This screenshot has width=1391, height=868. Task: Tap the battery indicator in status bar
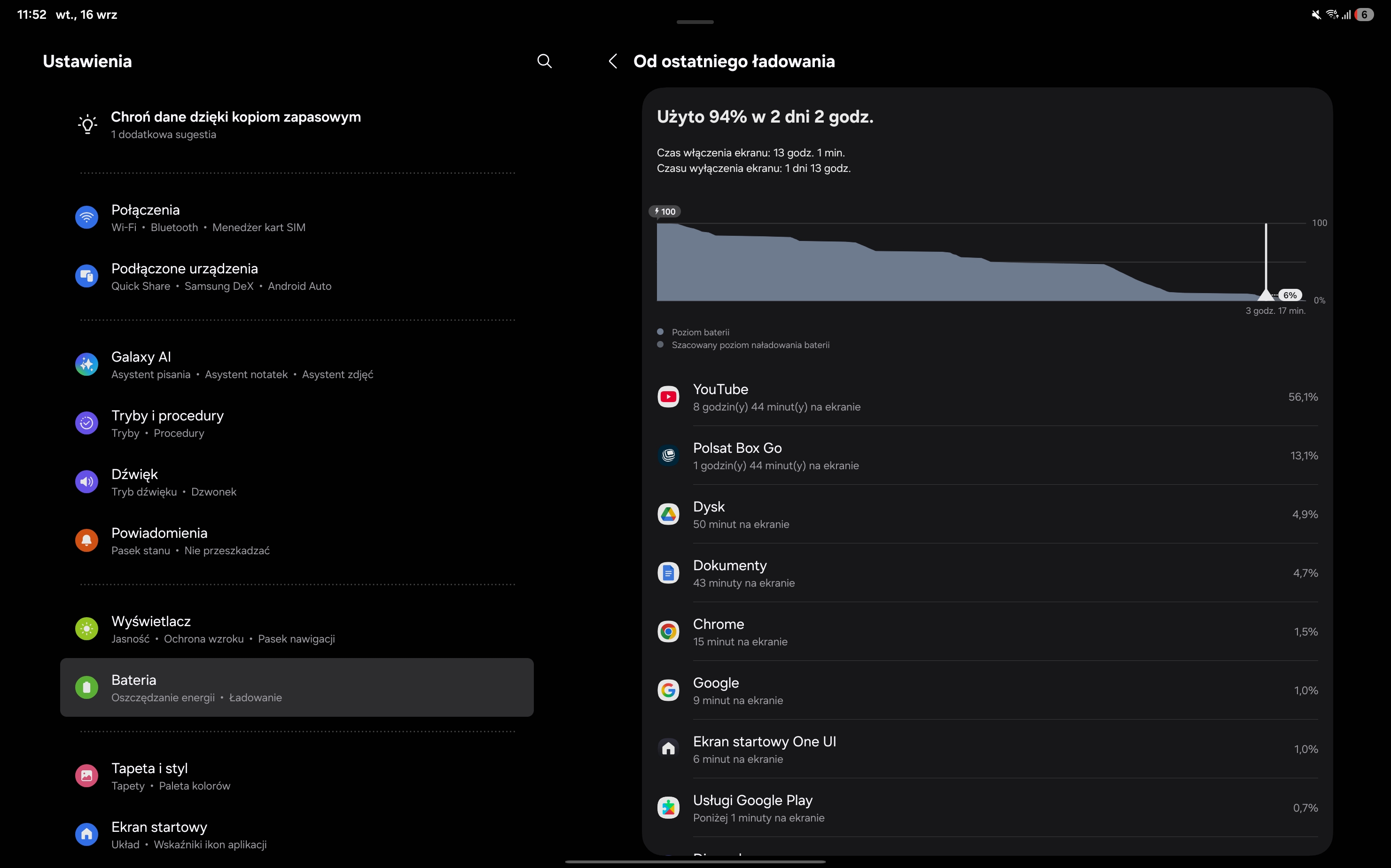tap(1365, 15)
